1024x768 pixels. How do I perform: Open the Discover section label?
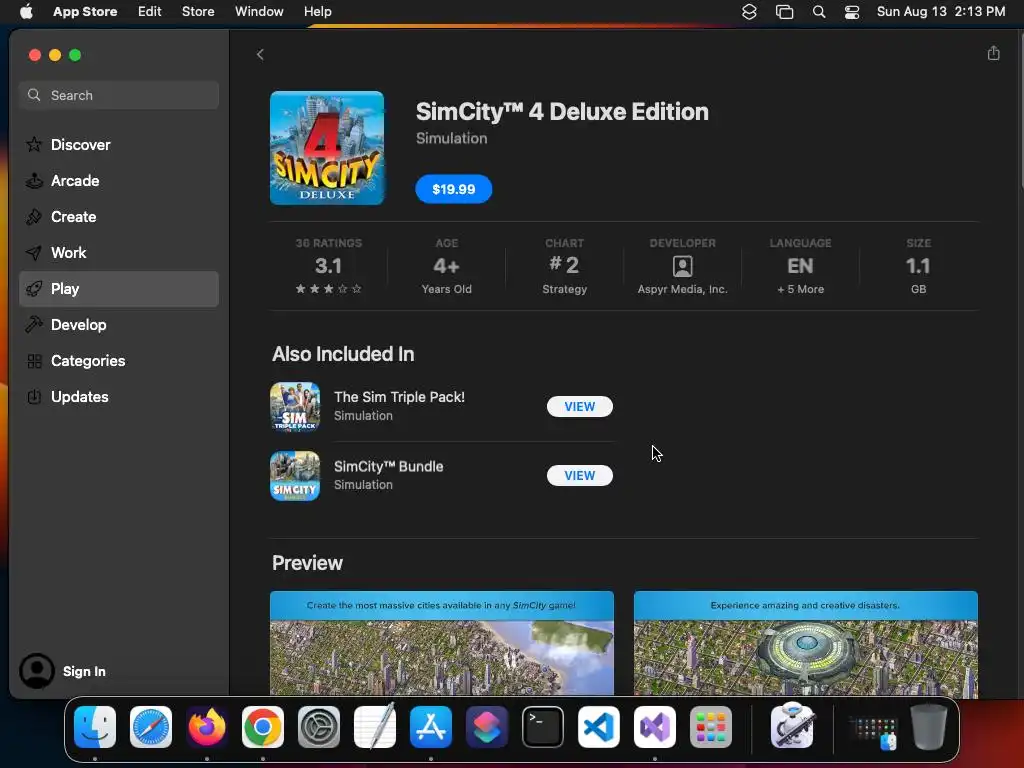pos(81,144)
